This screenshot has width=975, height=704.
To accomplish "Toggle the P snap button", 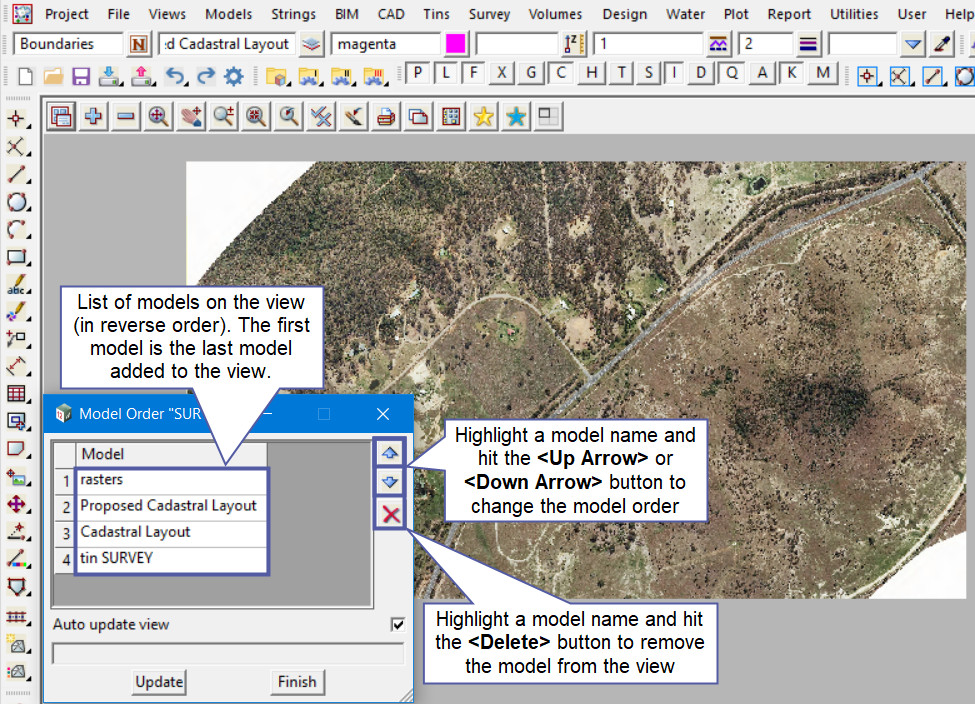I will (417, 74).
